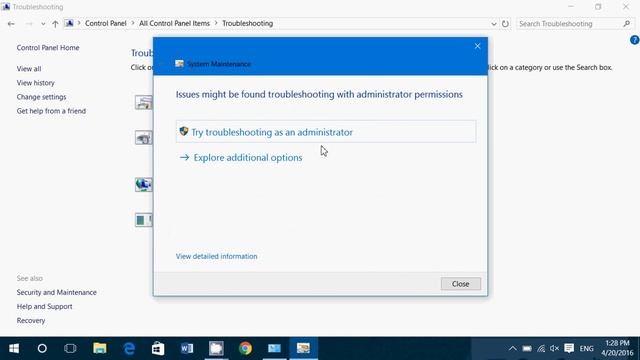Click the Control Panel address bar icon
The width and height of the screenshot is (640, 360).
[69, 23]
